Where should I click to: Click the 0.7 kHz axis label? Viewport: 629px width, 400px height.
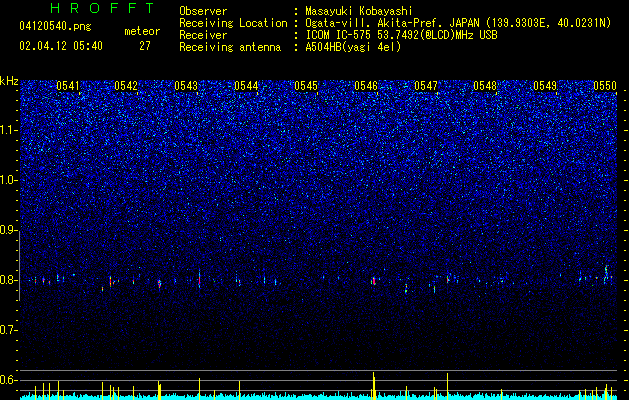click(8, 330)
